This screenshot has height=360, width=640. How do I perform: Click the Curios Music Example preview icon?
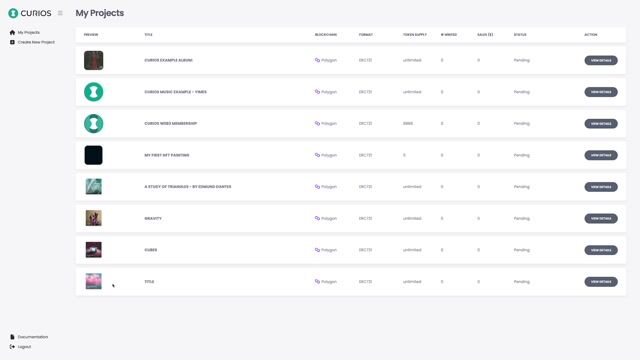(x=93, y=92)
